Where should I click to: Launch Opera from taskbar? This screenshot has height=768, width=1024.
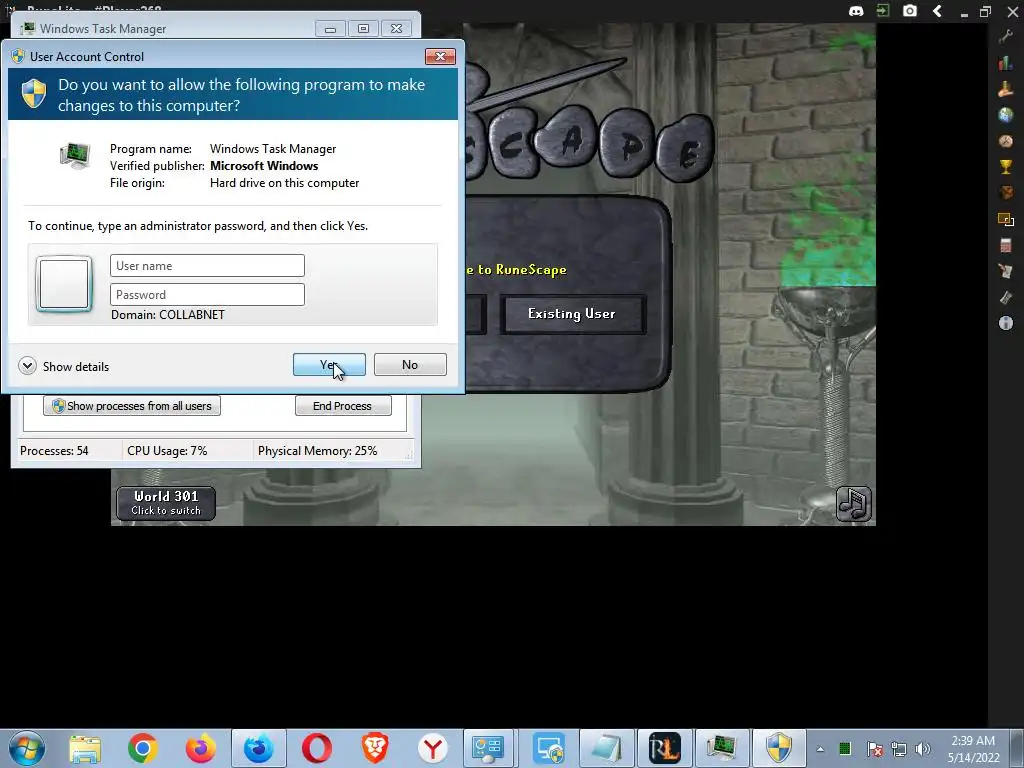click(x=317, y=748)
